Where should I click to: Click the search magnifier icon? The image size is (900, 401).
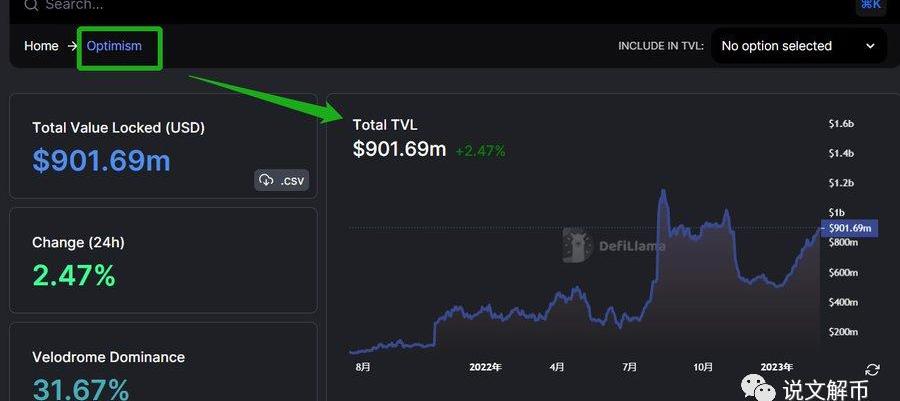coord(28,5)
